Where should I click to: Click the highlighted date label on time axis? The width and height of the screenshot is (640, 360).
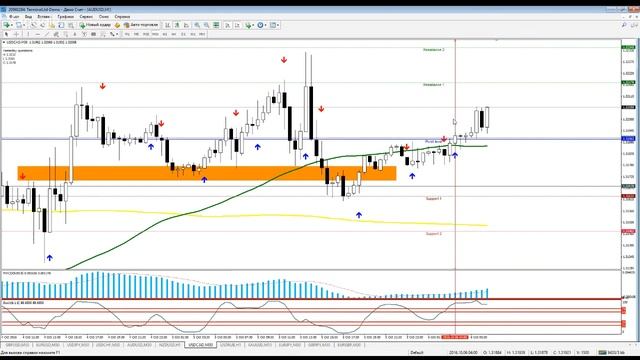click(455, 338)
